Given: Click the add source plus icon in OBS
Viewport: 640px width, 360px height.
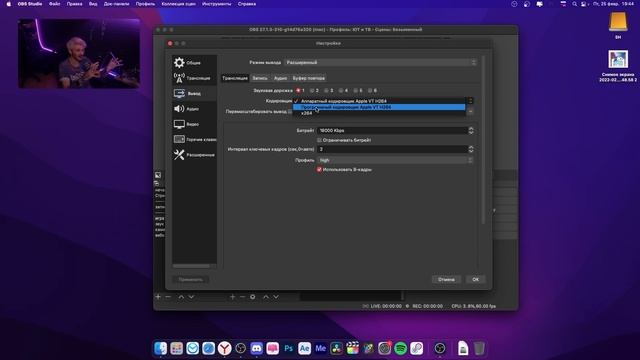Looking at the screenshot, I should [232, 297].
